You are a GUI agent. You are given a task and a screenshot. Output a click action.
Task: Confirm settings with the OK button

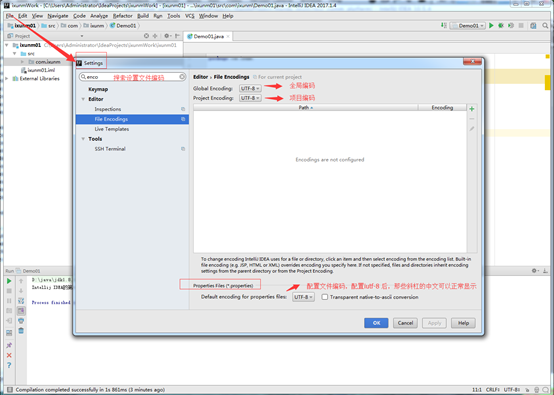(376, 323)
